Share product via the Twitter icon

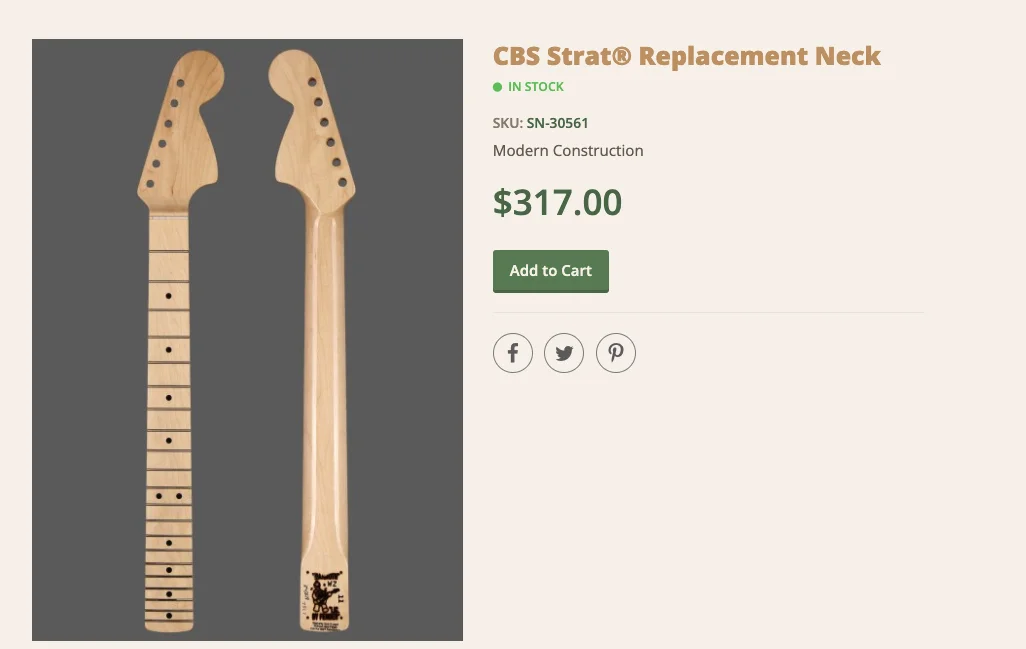click(x=564, y=353)
